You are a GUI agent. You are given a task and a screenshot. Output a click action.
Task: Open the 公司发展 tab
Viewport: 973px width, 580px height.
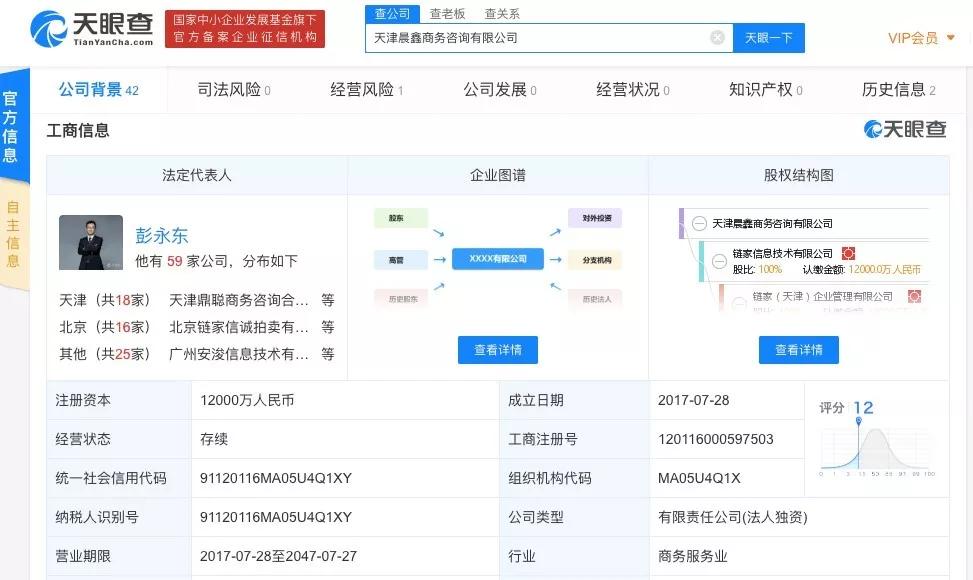tap(500, 90)
